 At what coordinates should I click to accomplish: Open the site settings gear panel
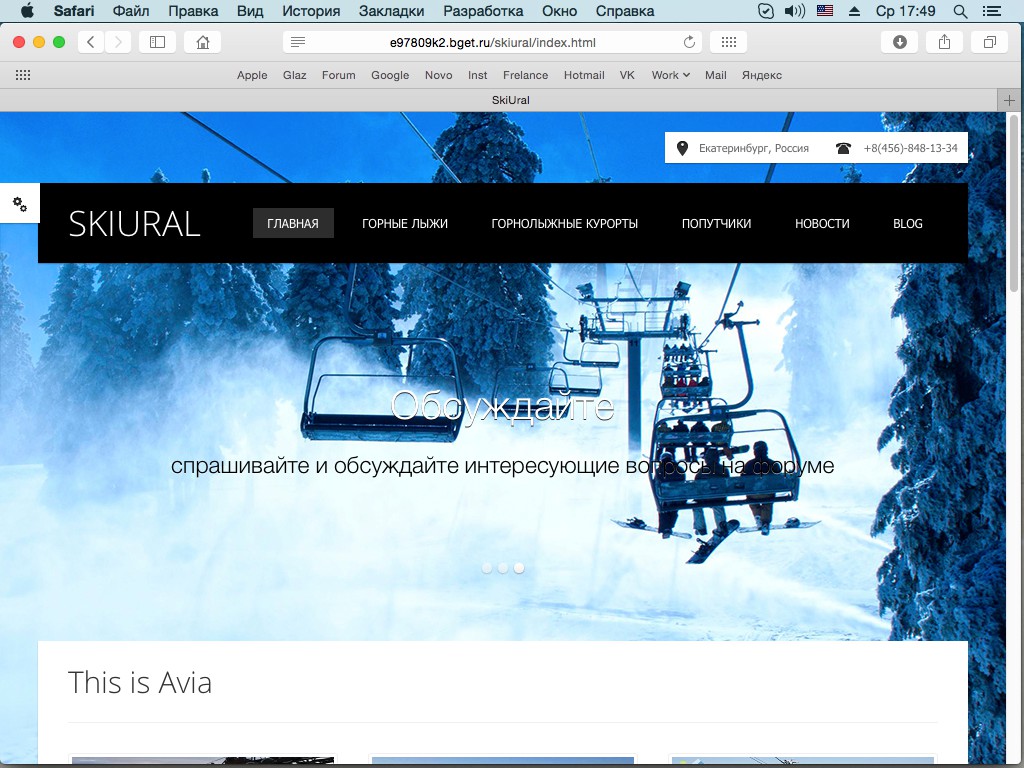point(20,204)
